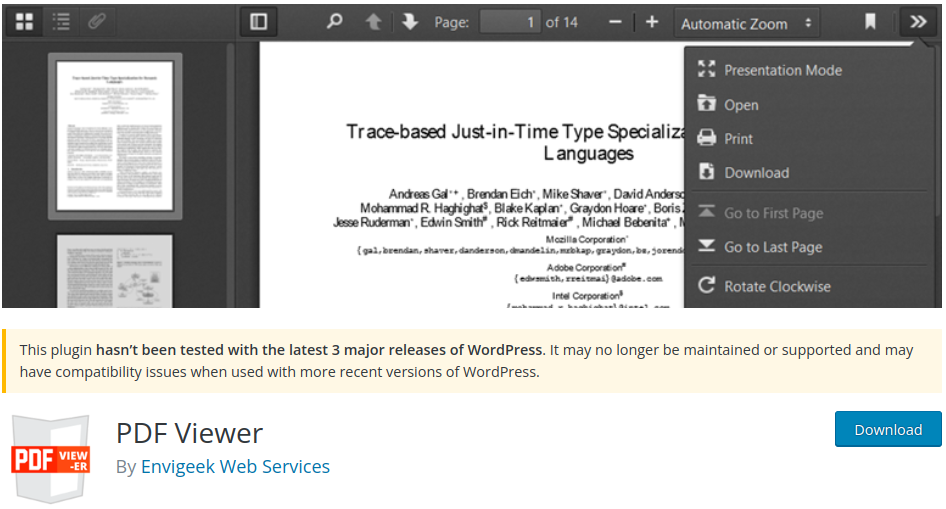This screenshot has height=509, width=946.
Task: Click the PDF Viewer plugin logo
Action: [x=51, y=459]
